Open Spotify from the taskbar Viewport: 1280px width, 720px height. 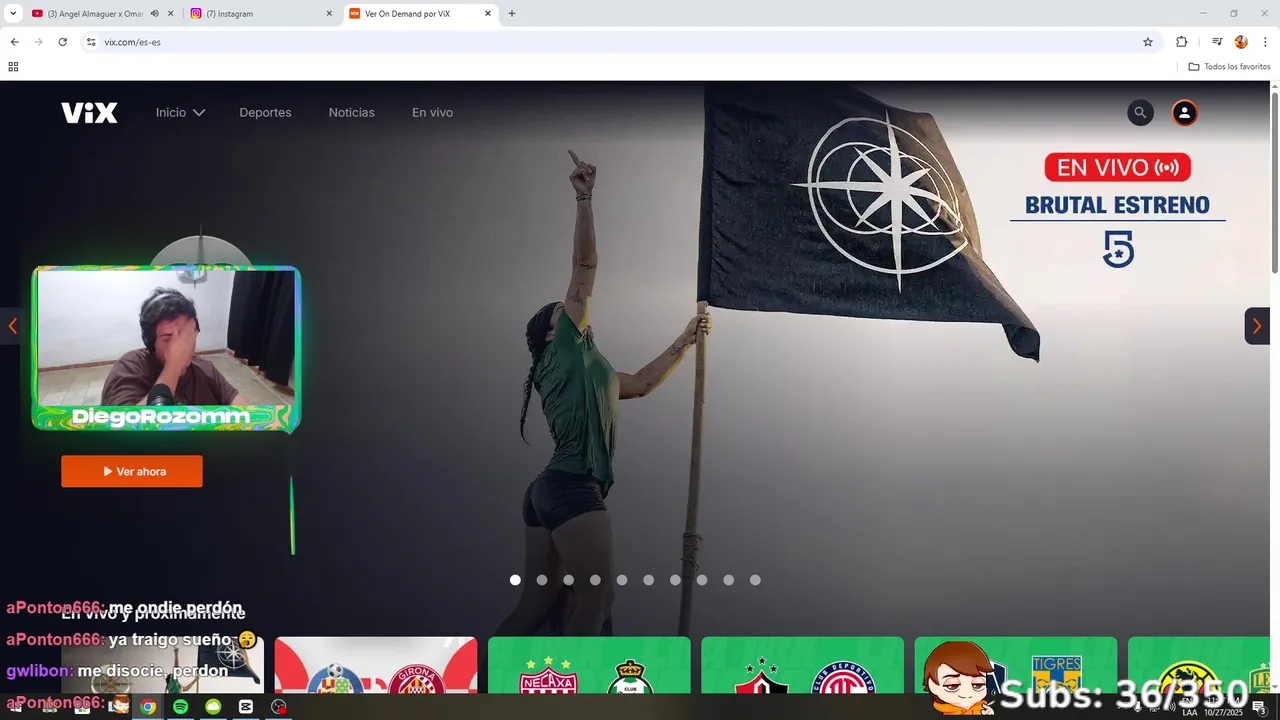tap(181, 707)
